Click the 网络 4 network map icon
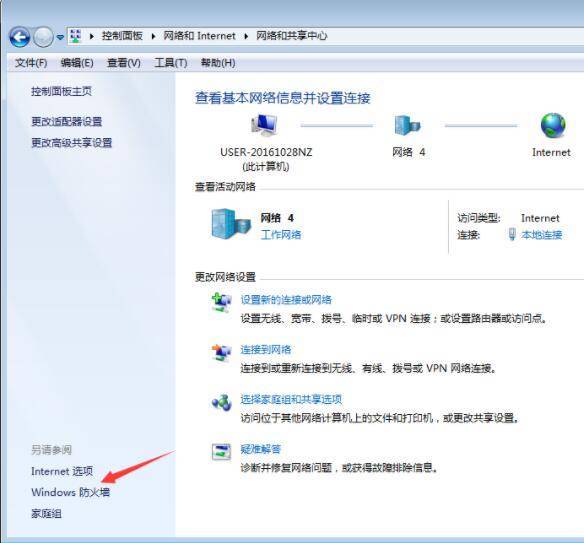The width and height of the screenshot is (584, 543). point(407,125)
